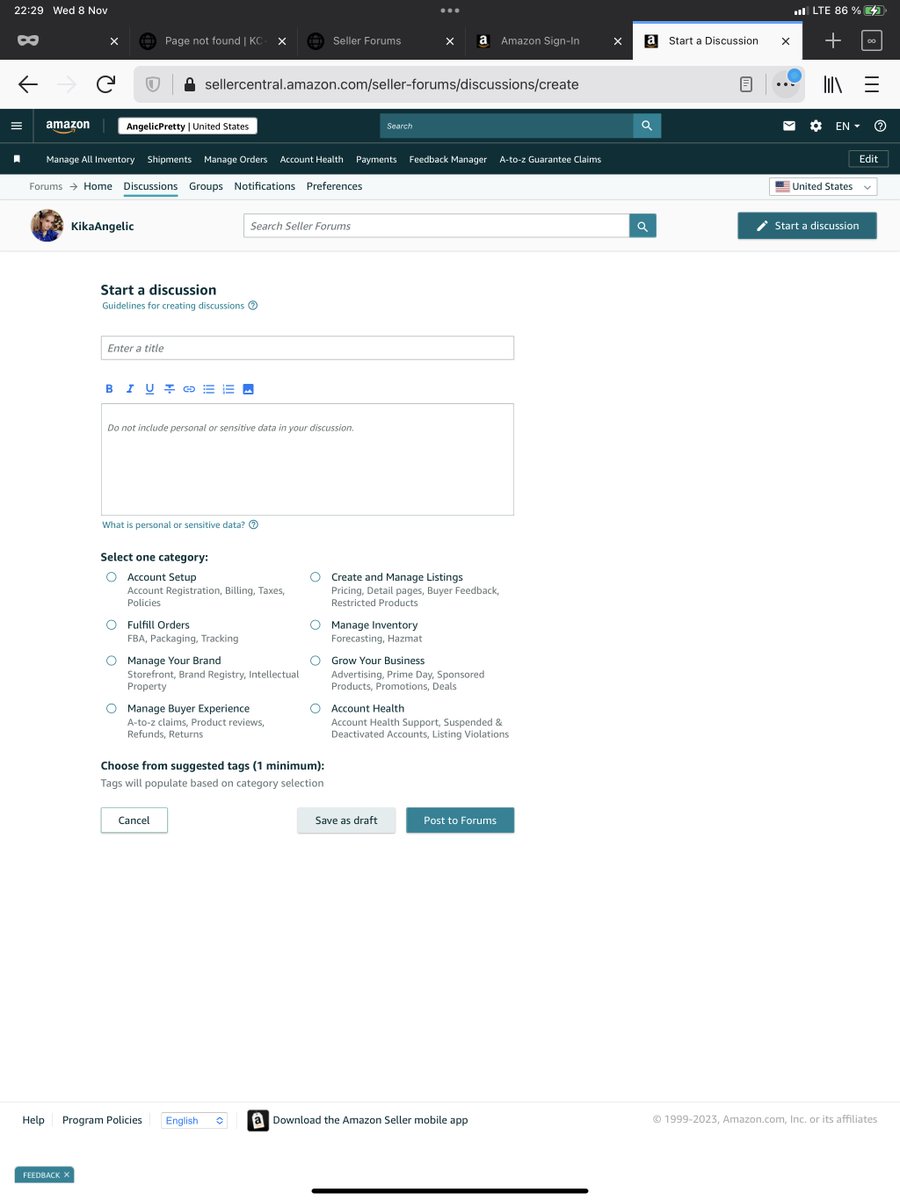Click the Enter a title field

click(x=307, y=348)
